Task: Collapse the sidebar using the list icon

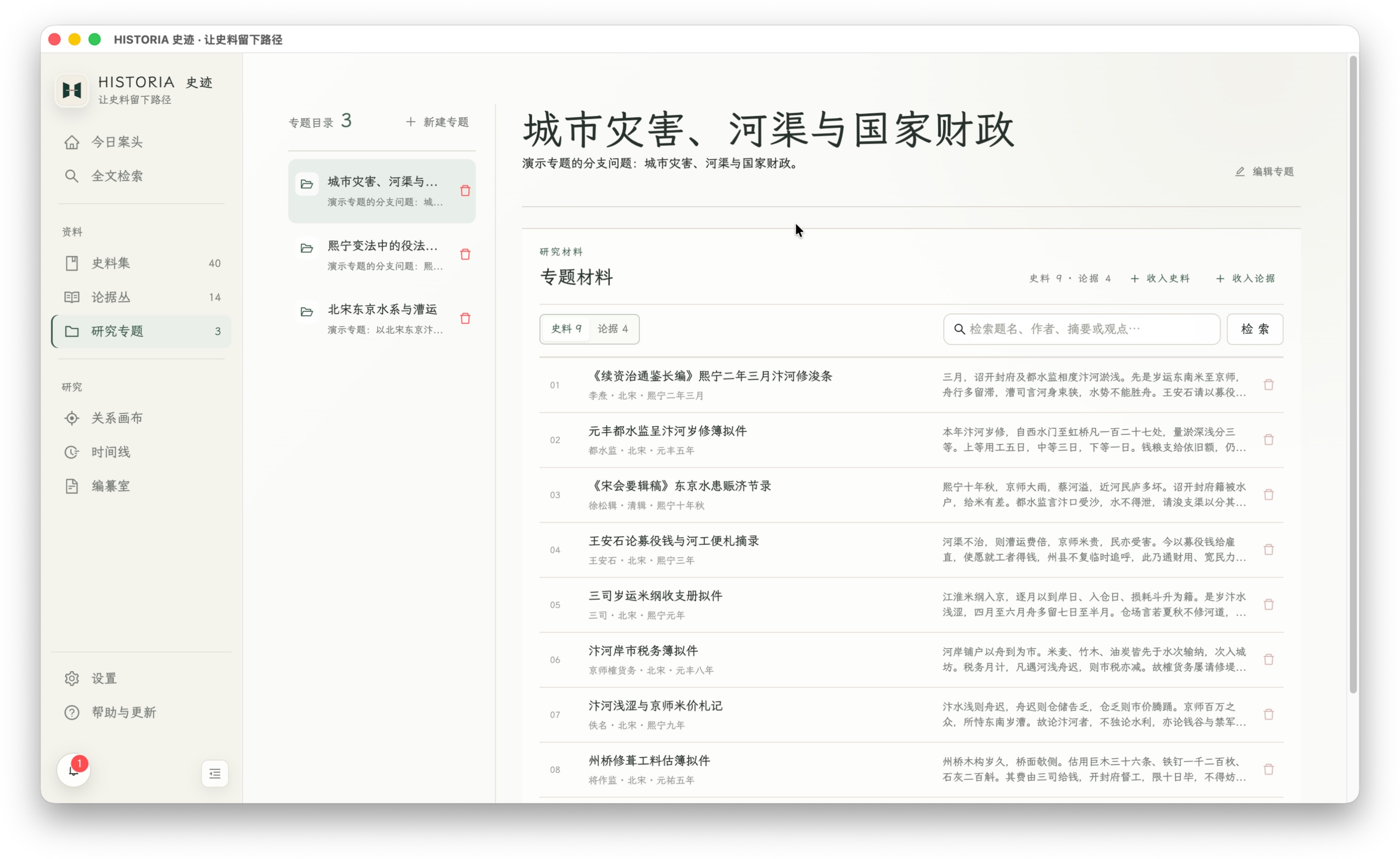Action: coord(215,773)
